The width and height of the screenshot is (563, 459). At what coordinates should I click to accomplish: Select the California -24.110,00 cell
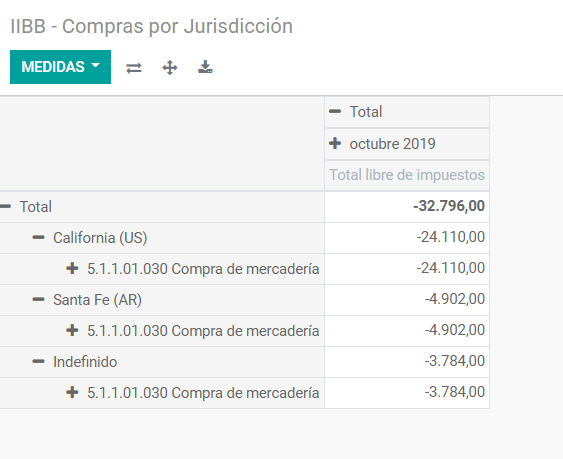click(x=407, y=238)
